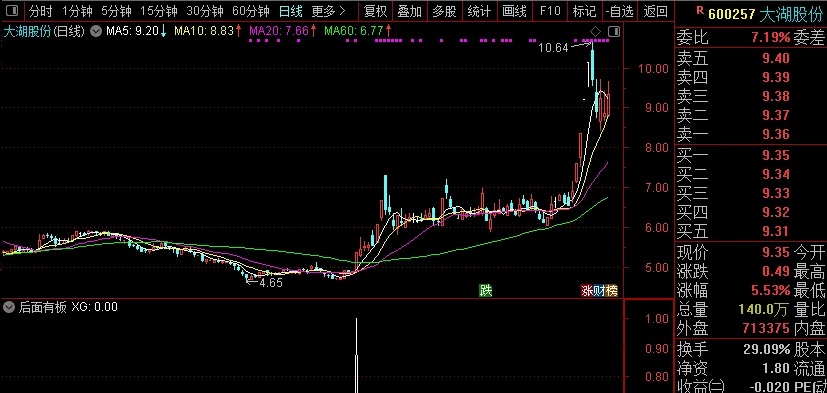Open the 统计 statistics button
Viewport: 827px width, 393px height.
(479, 11)
